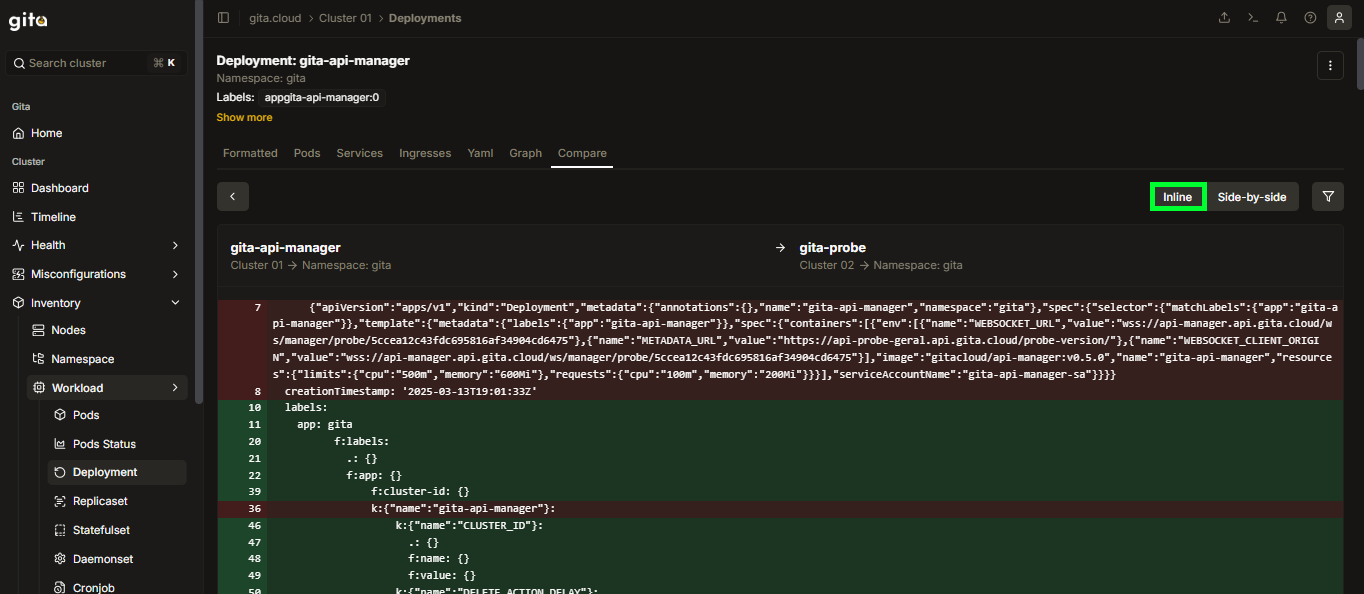1364x594 pixels.
Task: Click the Statefulset icon
Action: (60, 530)
